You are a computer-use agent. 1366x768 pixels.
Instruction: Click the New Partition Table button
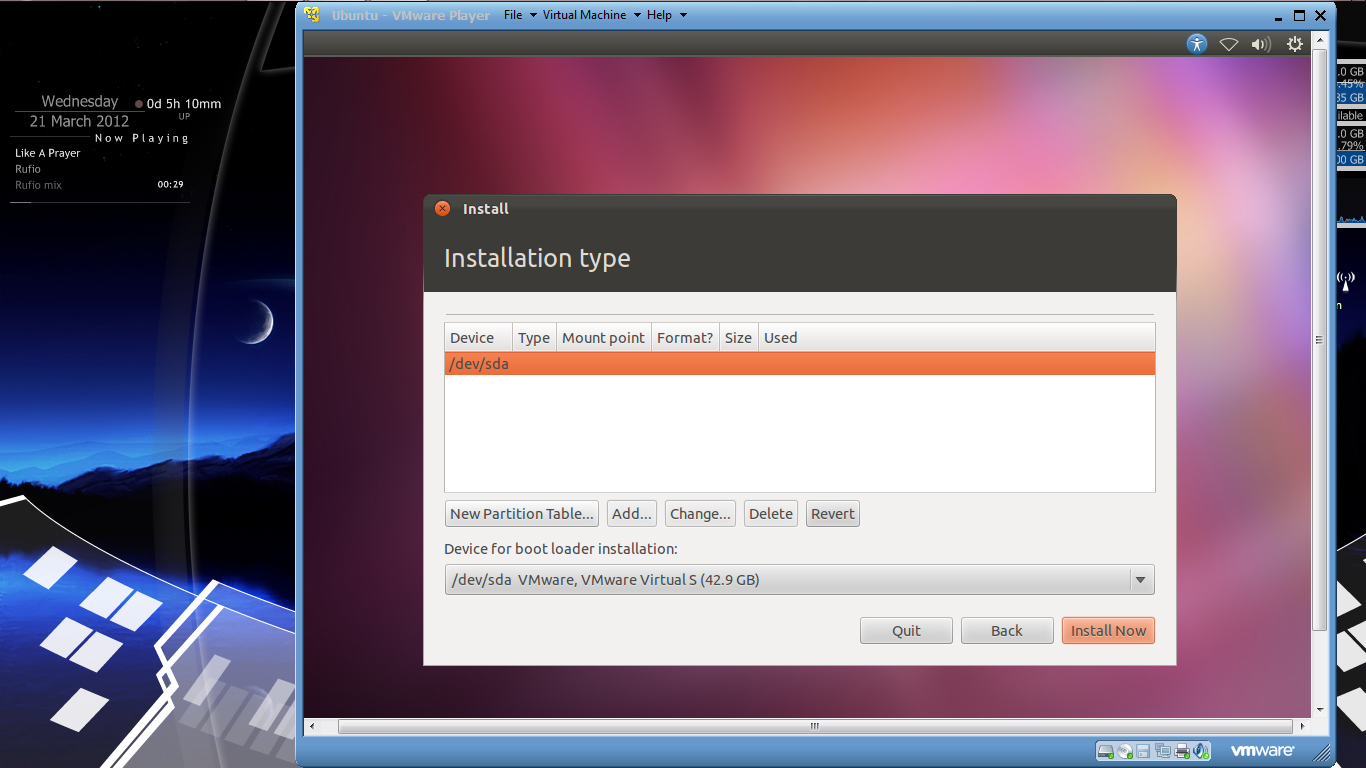pos(522,514)
